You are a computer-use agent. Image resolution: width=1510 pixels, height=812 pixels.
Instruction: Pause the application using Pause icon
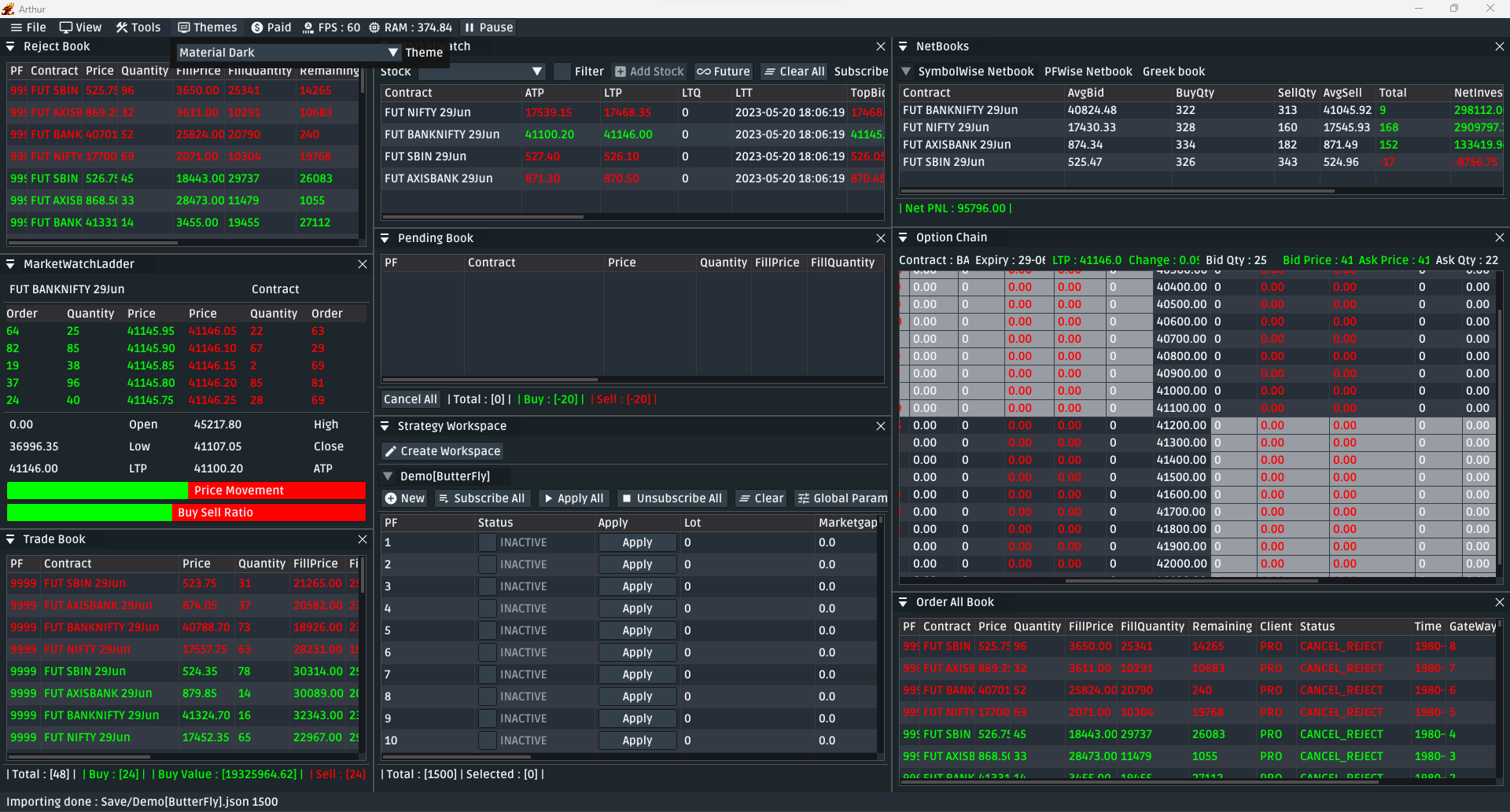click(x=470, y=28)
